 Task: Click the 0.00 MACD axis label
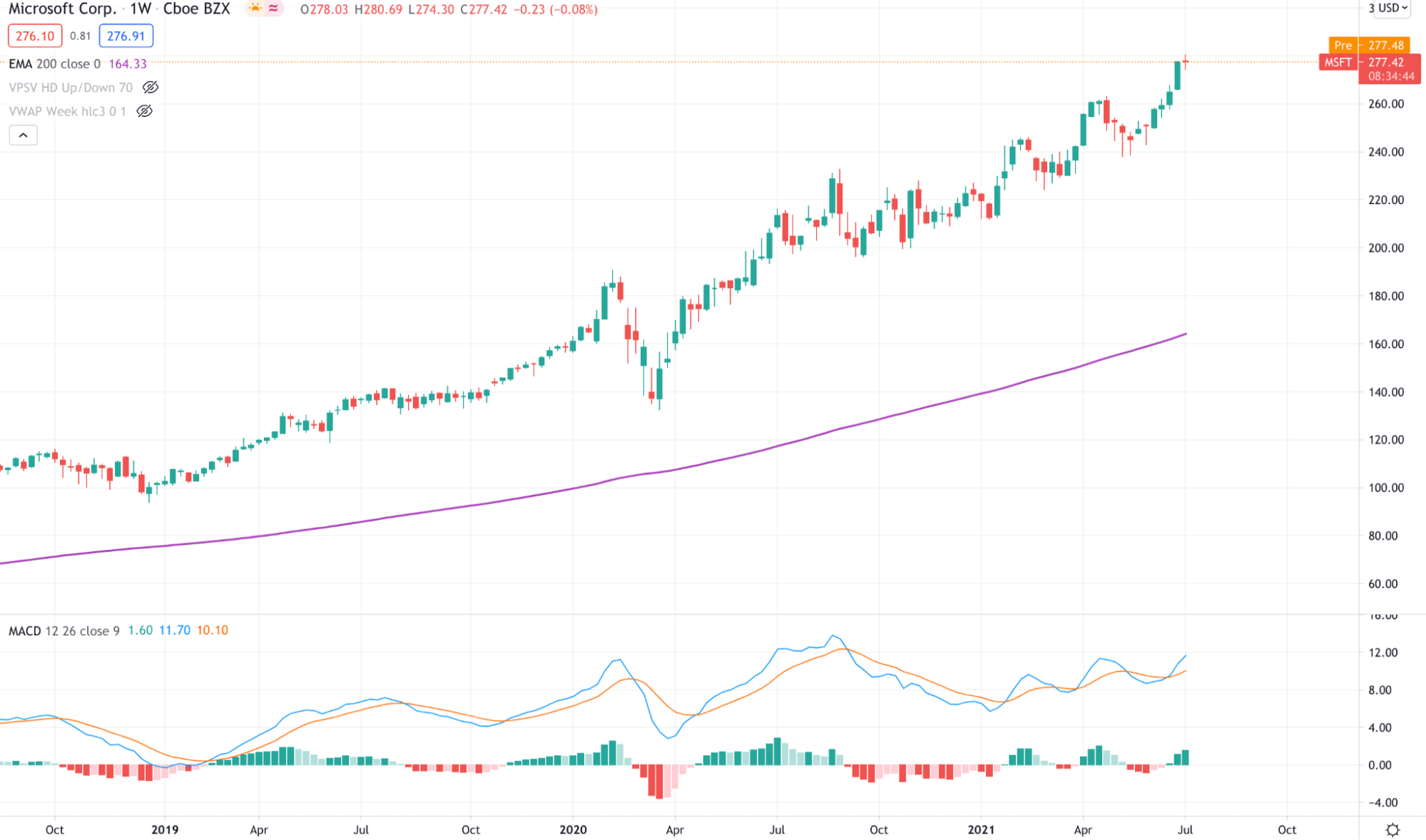(1380, 765)
